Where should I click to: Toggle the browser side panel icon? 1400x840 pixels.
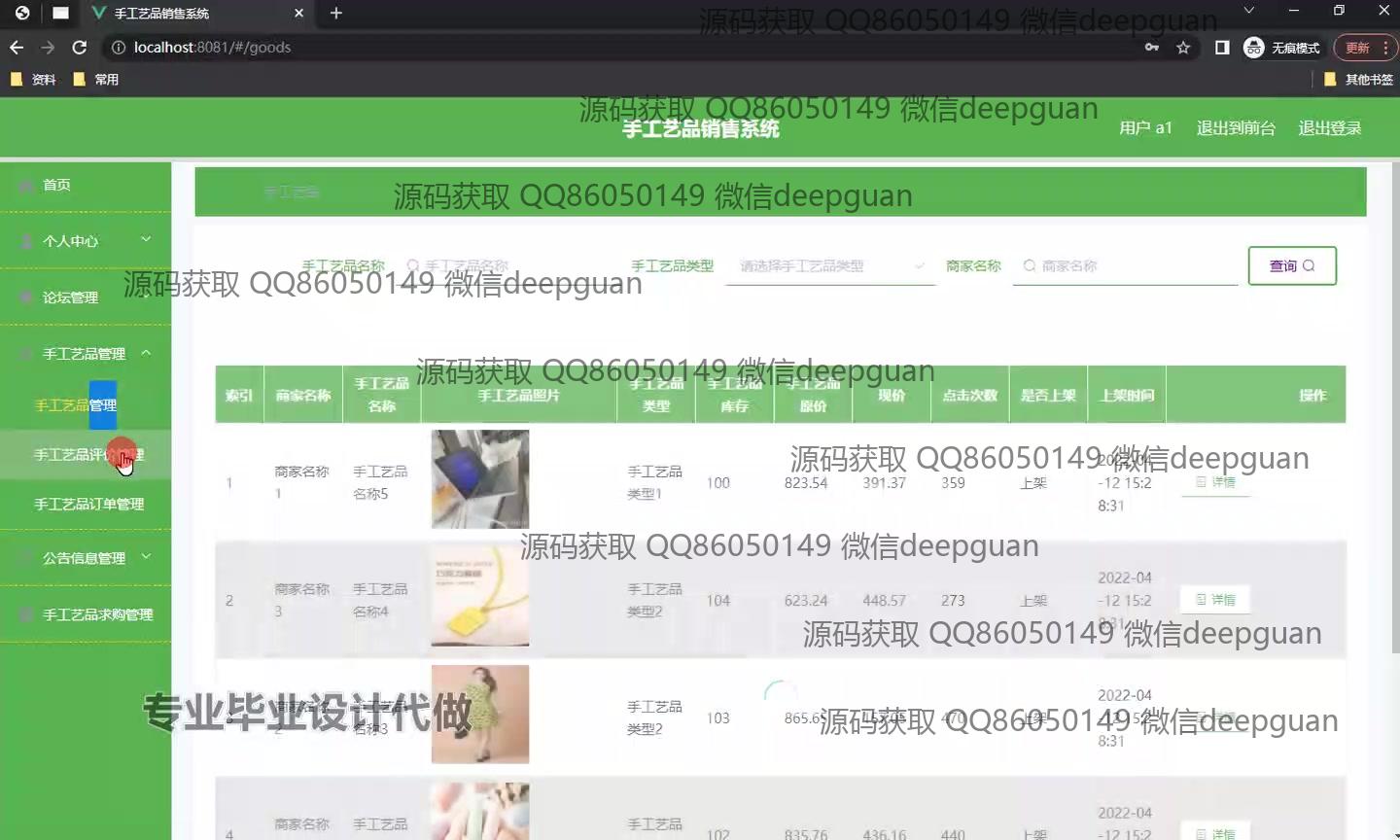pos(1222,48)
